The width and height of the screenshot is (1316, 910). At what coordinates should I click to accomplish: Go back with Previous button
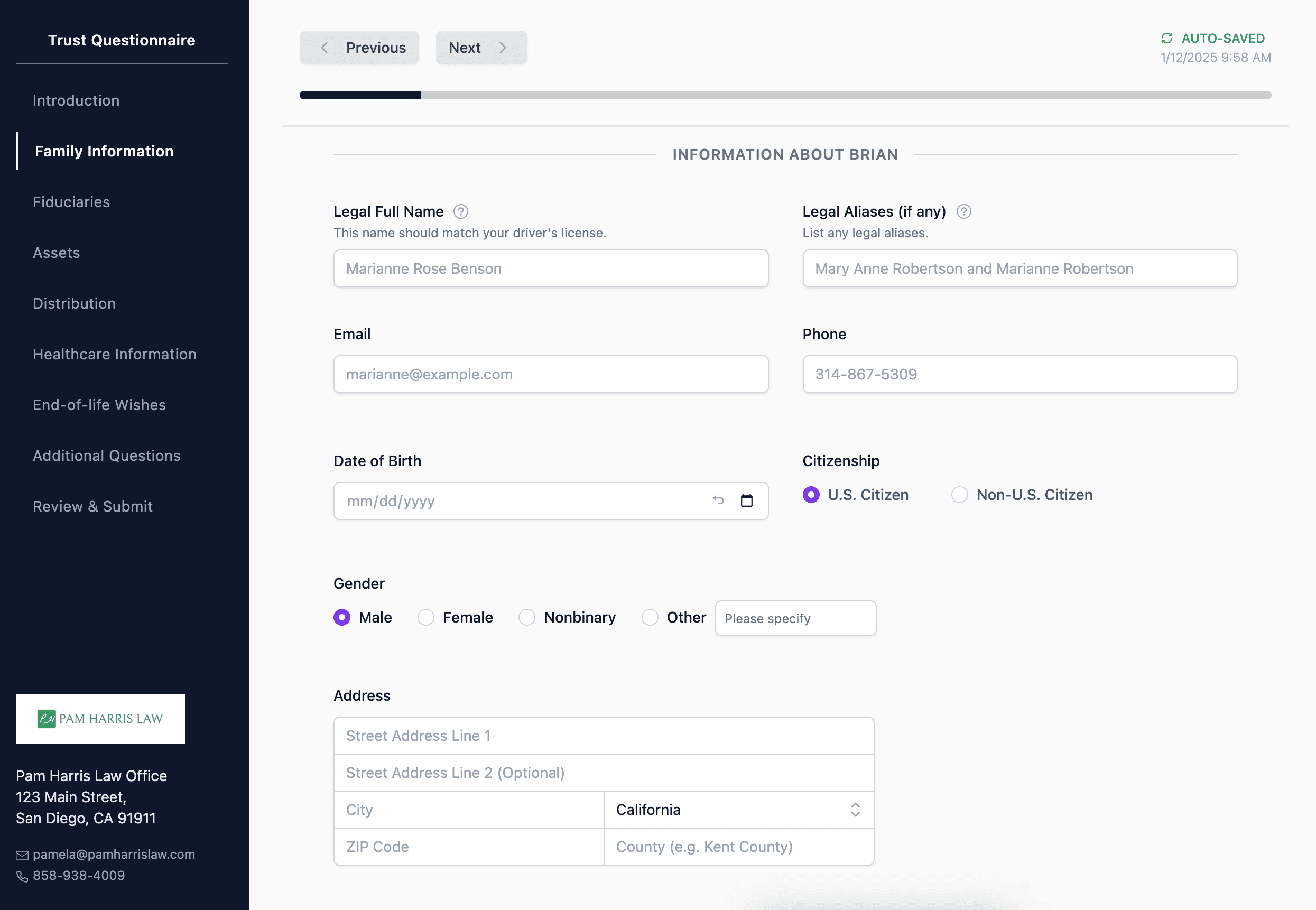(359, 48)
